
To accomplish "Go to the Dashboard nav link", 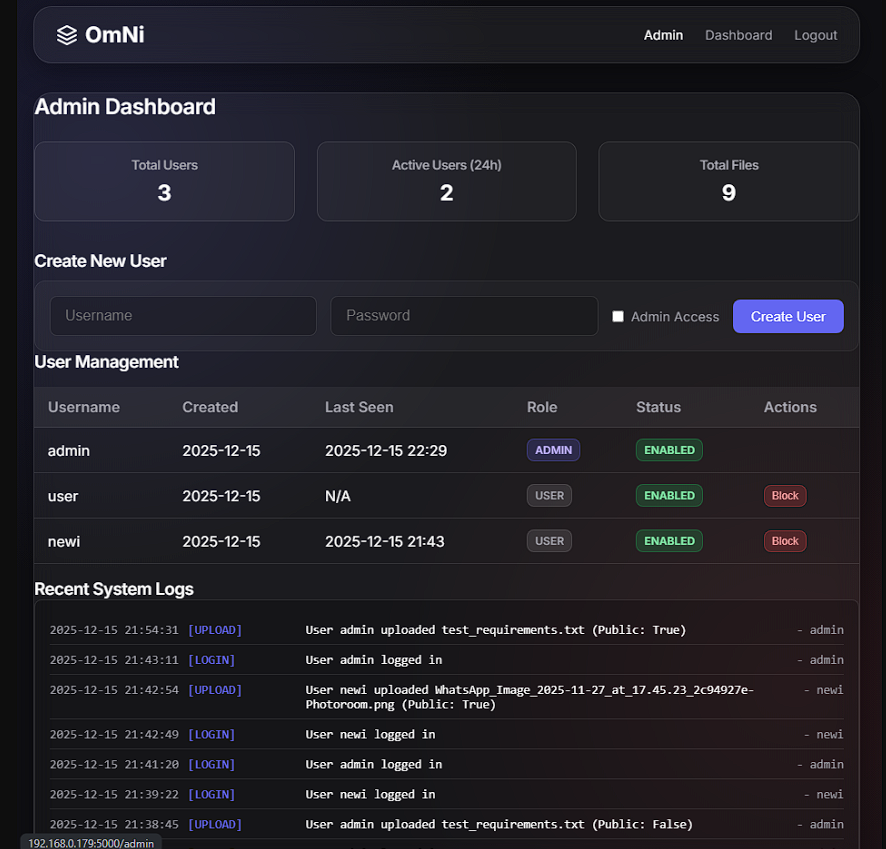I will point(738,35).
